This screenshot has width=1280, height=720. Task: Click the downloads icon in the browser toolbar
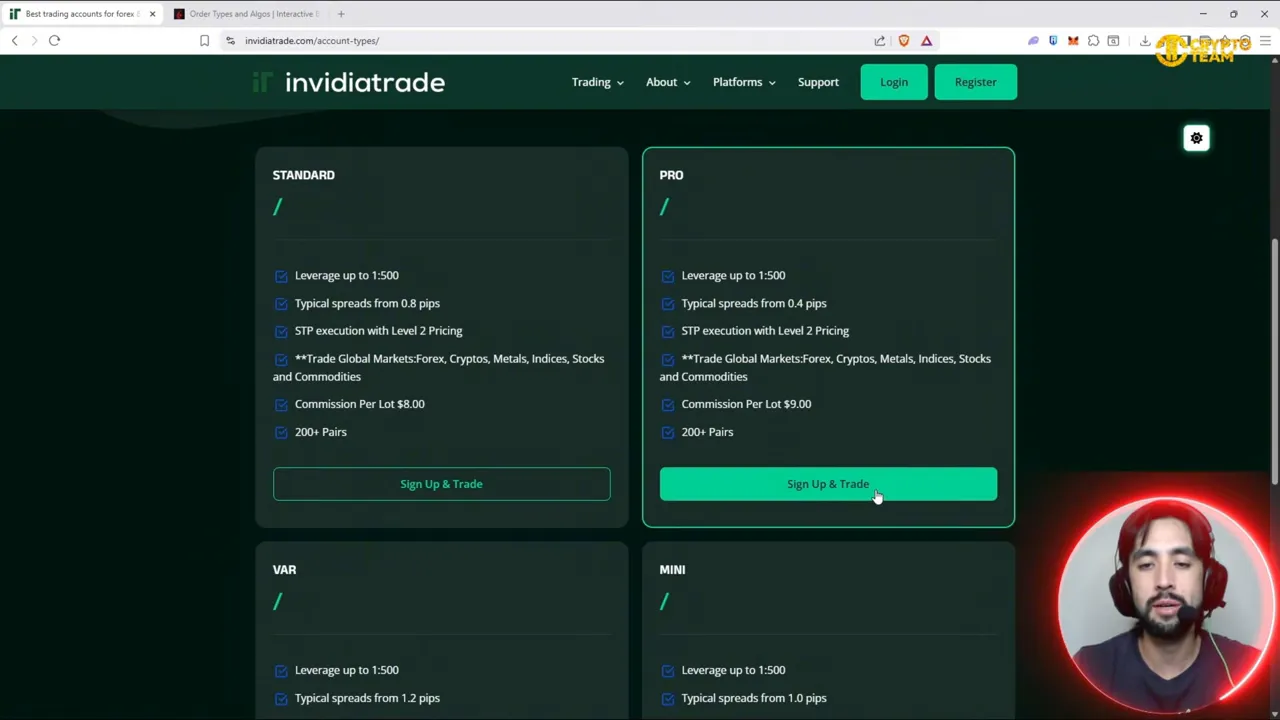coord(1144,40)
